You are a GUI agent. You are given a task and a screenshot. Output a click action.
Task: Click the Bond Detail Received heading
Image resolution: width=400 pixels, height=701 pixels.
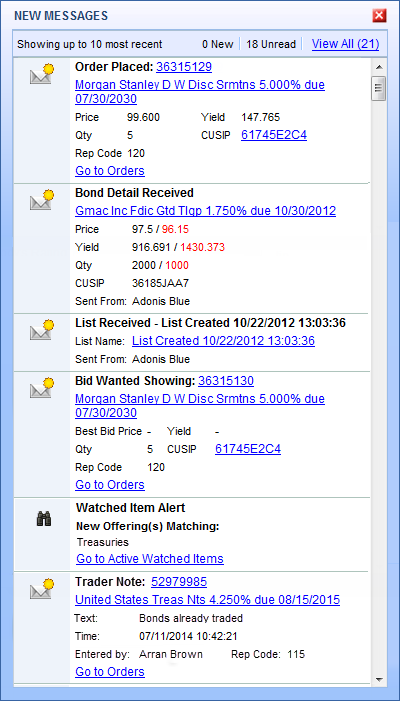click(x=135, y=193)
